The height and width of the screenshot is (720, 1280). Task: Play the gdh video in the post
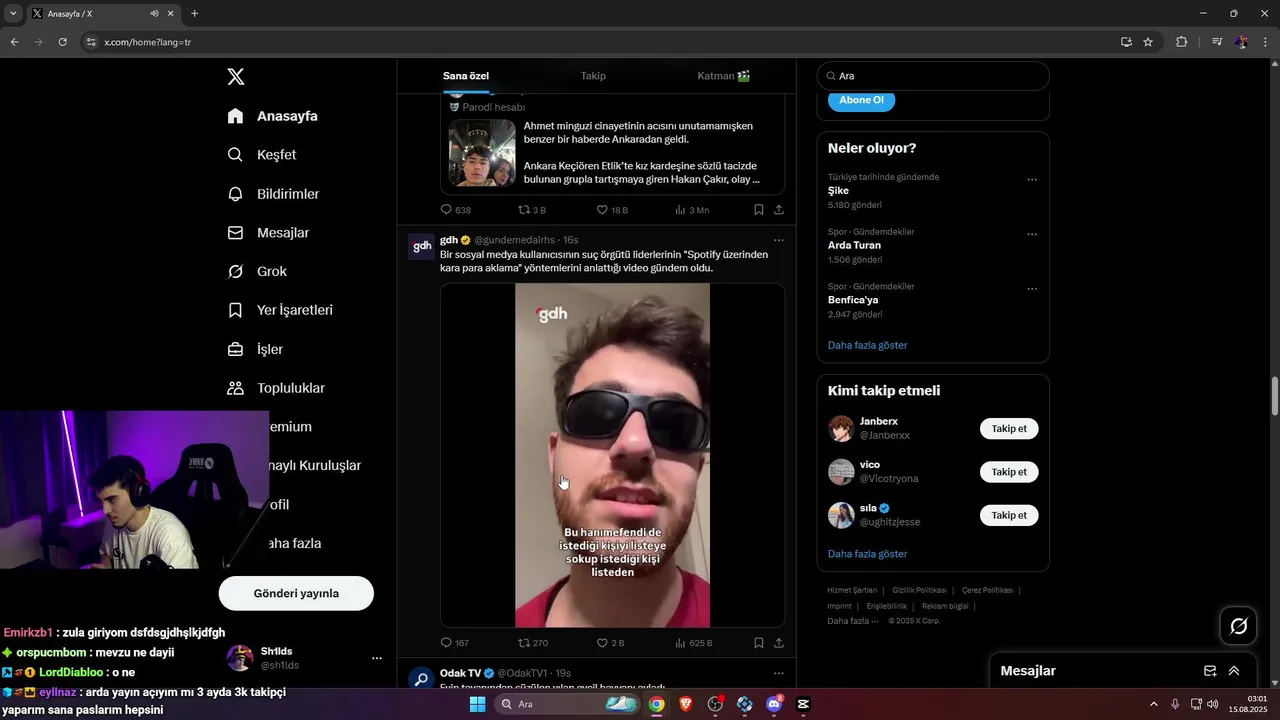[612, 455]
